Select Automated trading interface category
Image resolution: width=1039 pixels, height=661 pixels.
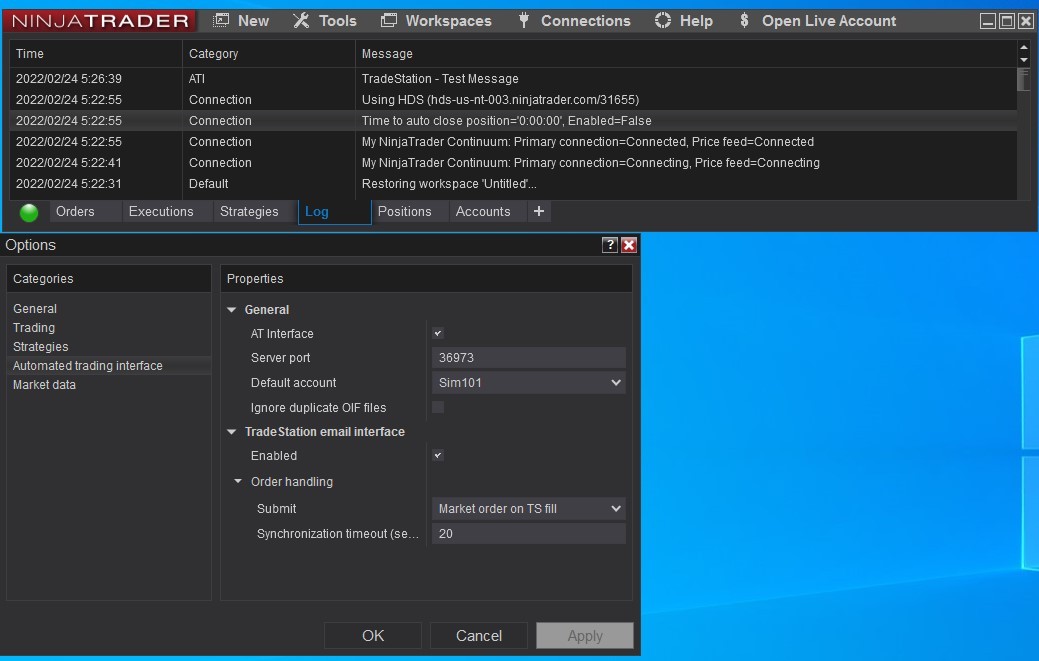(109, 366)
